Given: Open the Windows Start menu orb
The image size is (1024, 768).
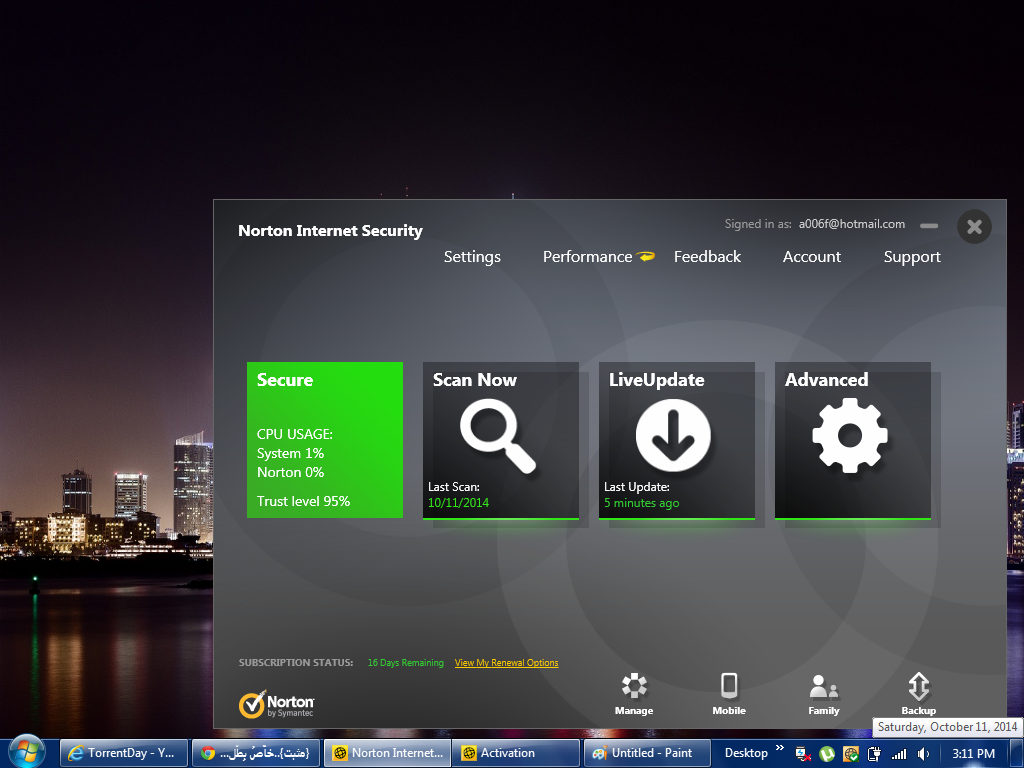Looking at the screenshot, I should [27, 752].
